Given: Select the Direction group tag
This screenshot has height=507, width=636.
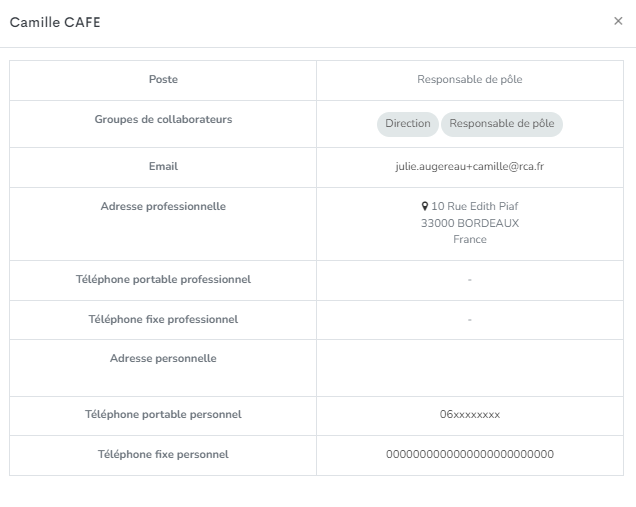Looking at the screenshot, I should pos(408,123).
